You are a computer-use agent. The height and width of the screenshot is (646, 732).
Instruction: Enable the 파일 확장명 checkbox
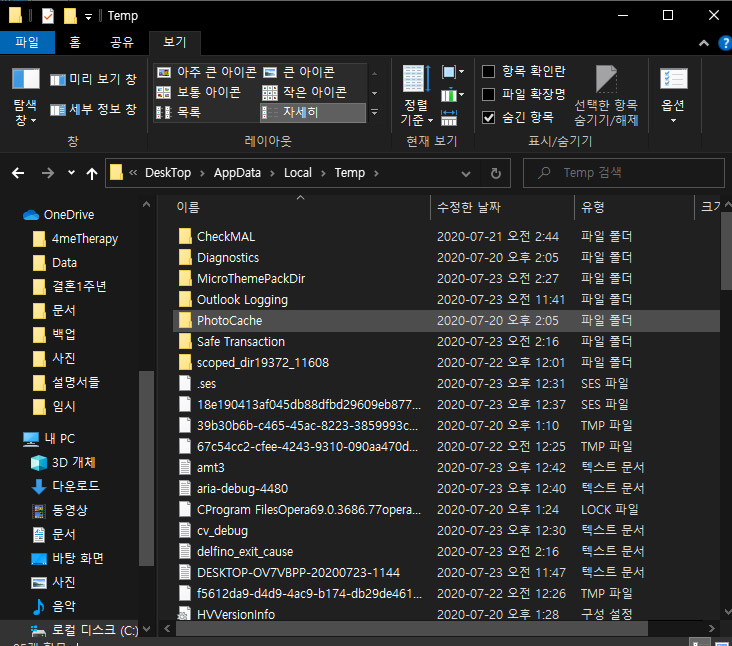click(x=489, y=94)
